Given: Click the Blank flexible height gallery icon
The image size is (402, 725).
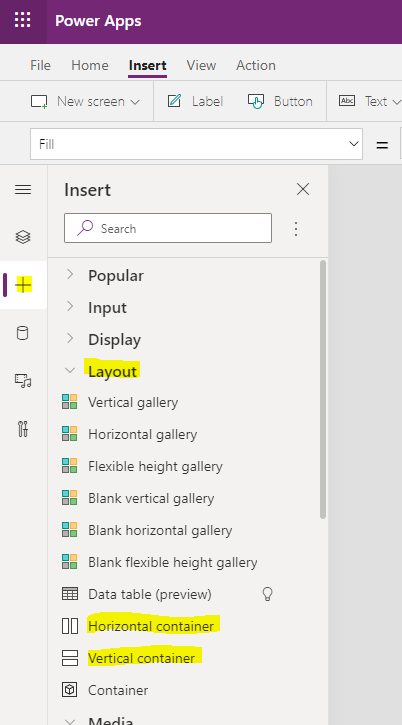Looking at the screenshot, I should (70, 562).
